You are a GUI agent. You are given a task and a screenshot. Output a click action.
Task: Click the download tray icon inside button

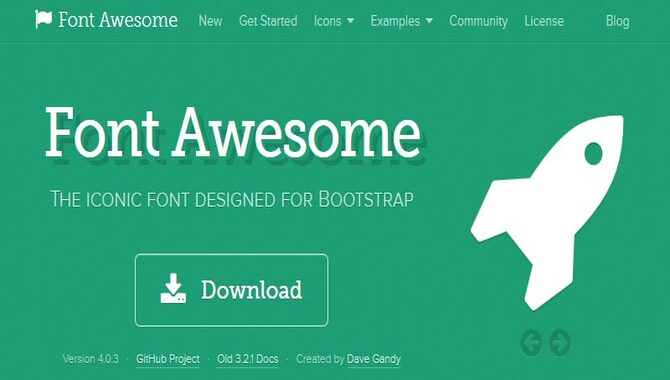click(173, 289)
